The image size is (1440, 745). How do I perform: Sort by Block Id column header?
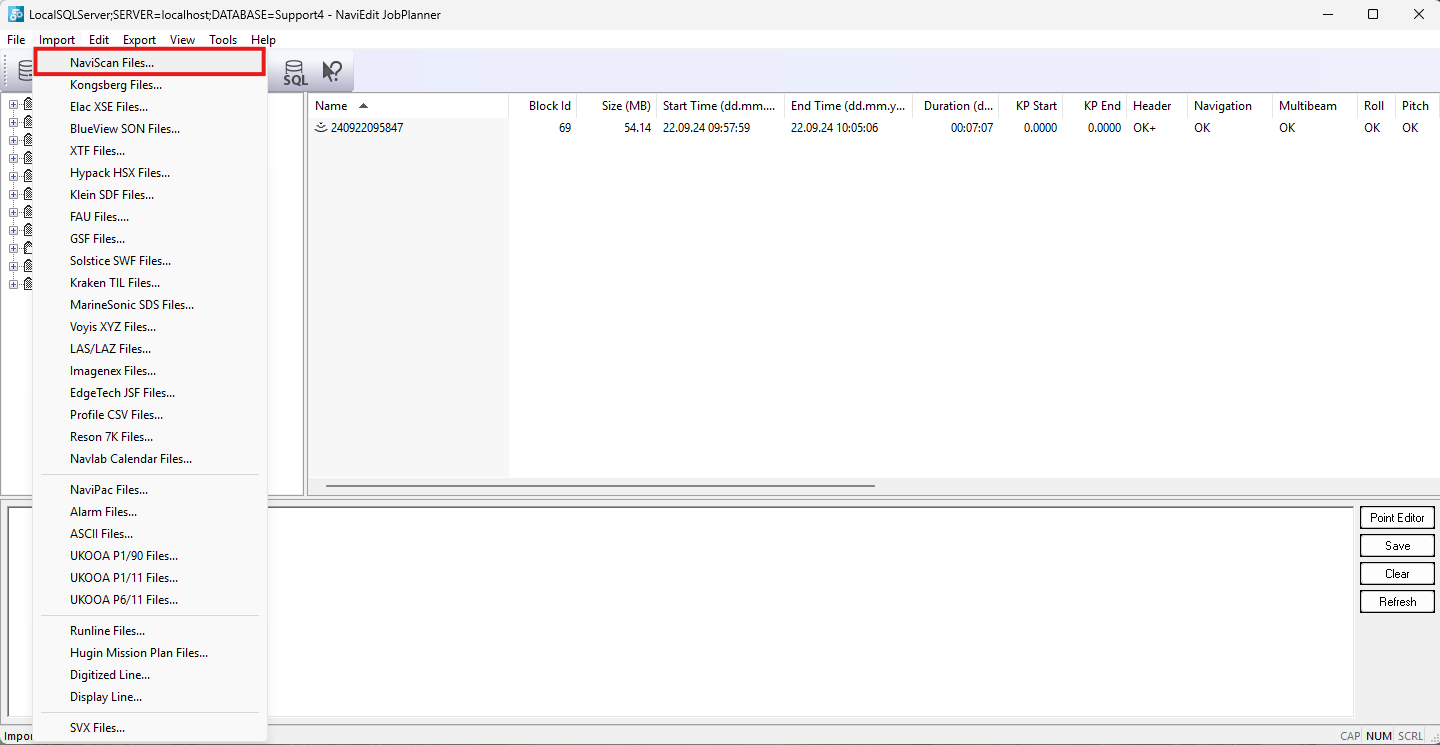coord(543,106)
